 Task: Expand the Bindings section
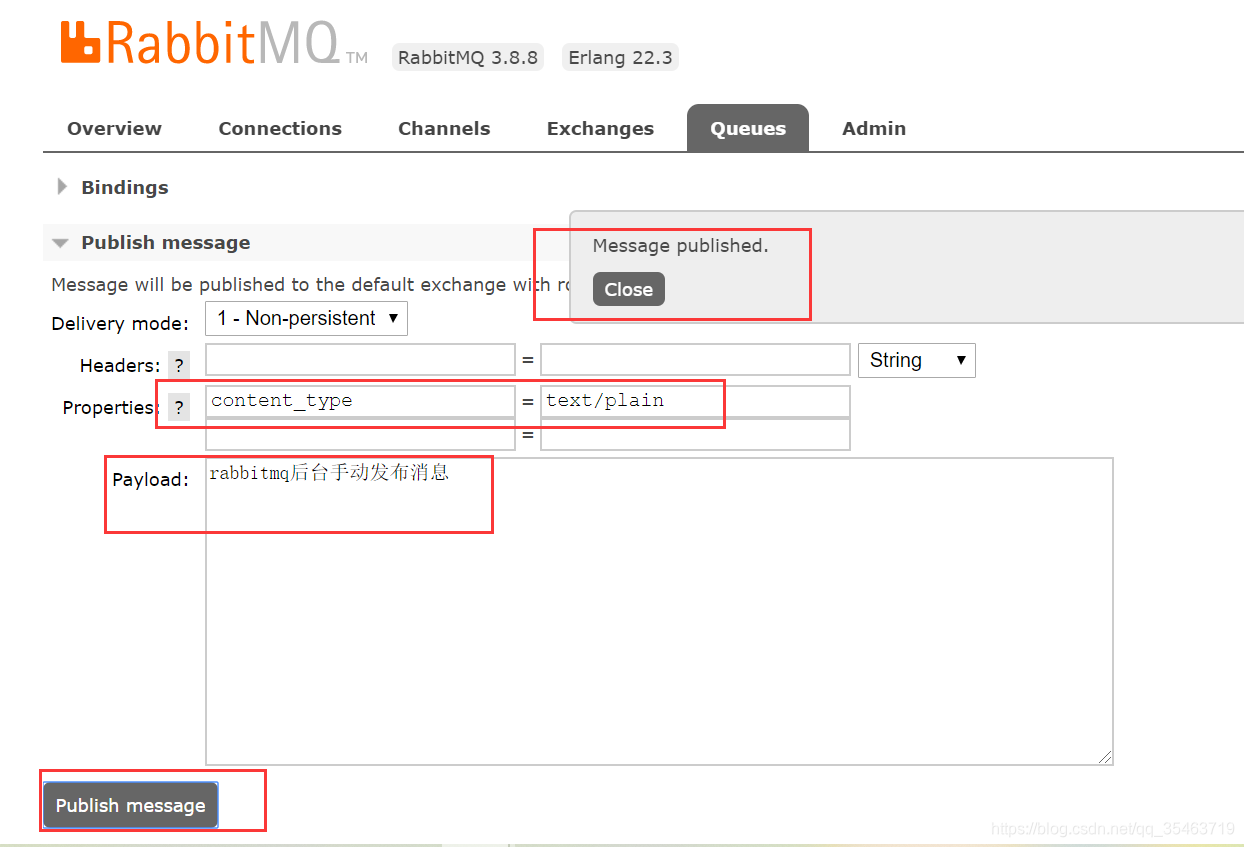[x=124, y=187]
